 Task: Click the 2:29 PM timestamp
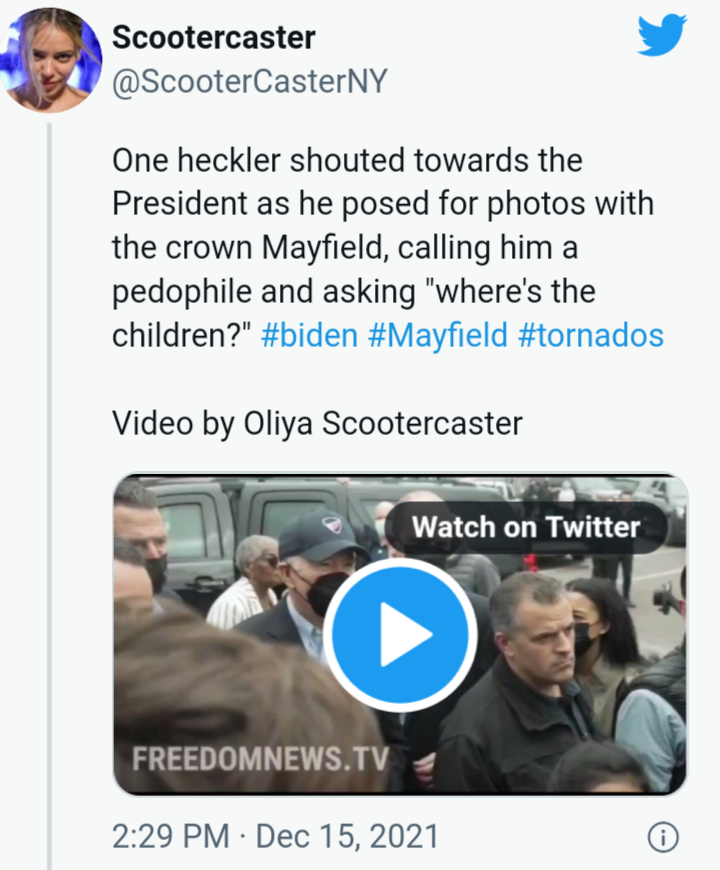click(171, 836)
